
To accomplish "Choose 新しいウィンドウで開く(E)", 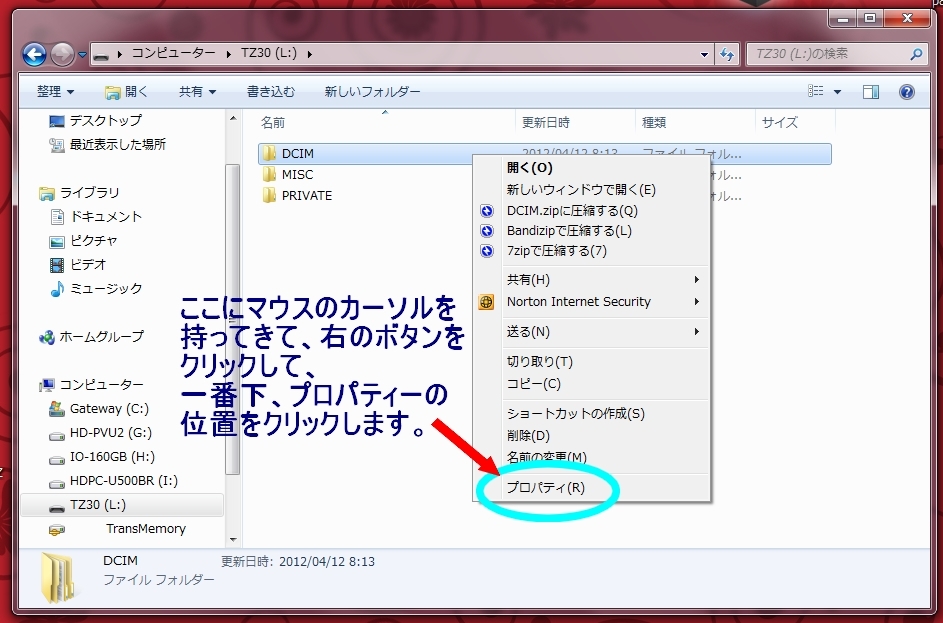I will coord(592,190).
